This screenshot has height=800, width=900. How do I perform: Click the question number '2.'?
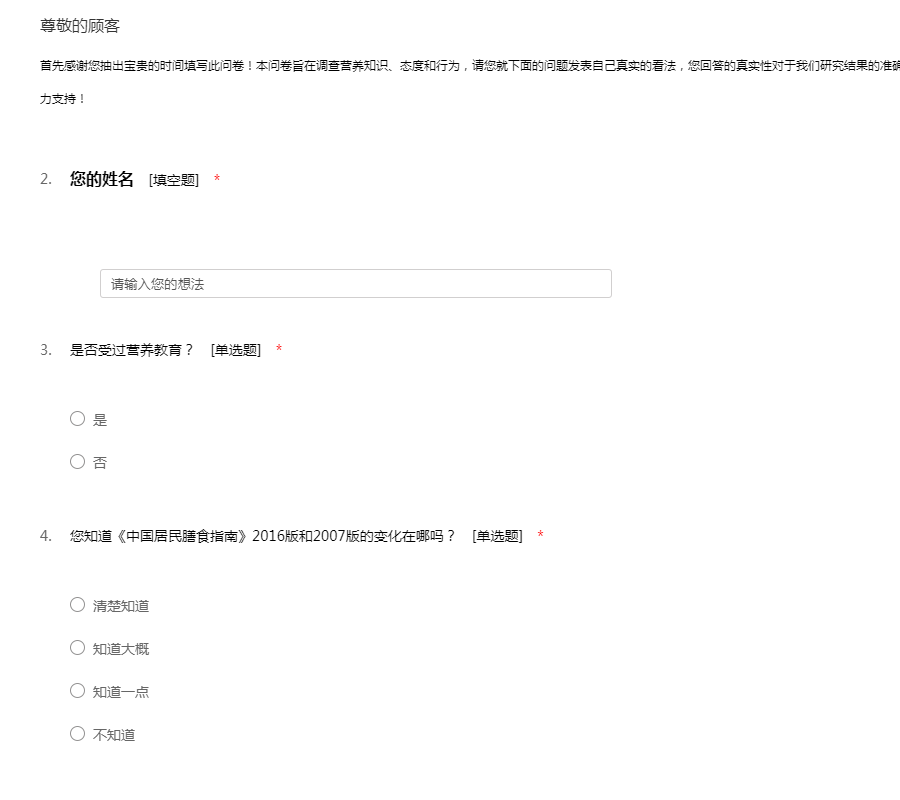pos(46,179)
